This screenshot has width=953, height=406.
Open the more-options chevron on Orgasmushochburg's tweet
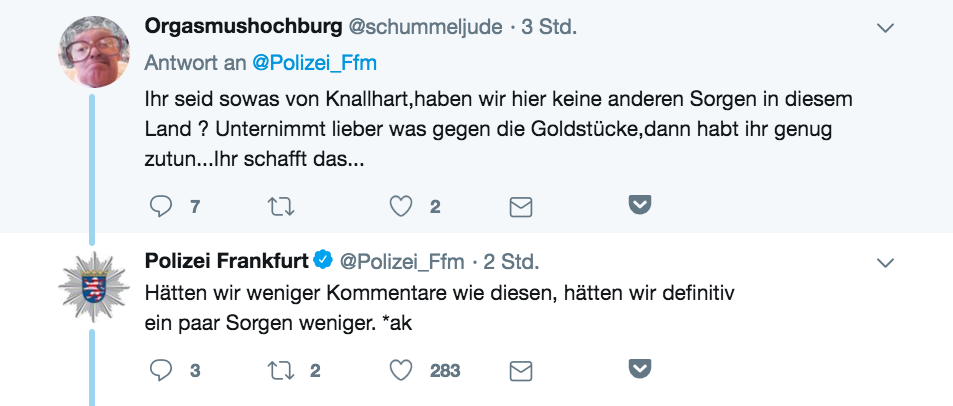(886, 28)
